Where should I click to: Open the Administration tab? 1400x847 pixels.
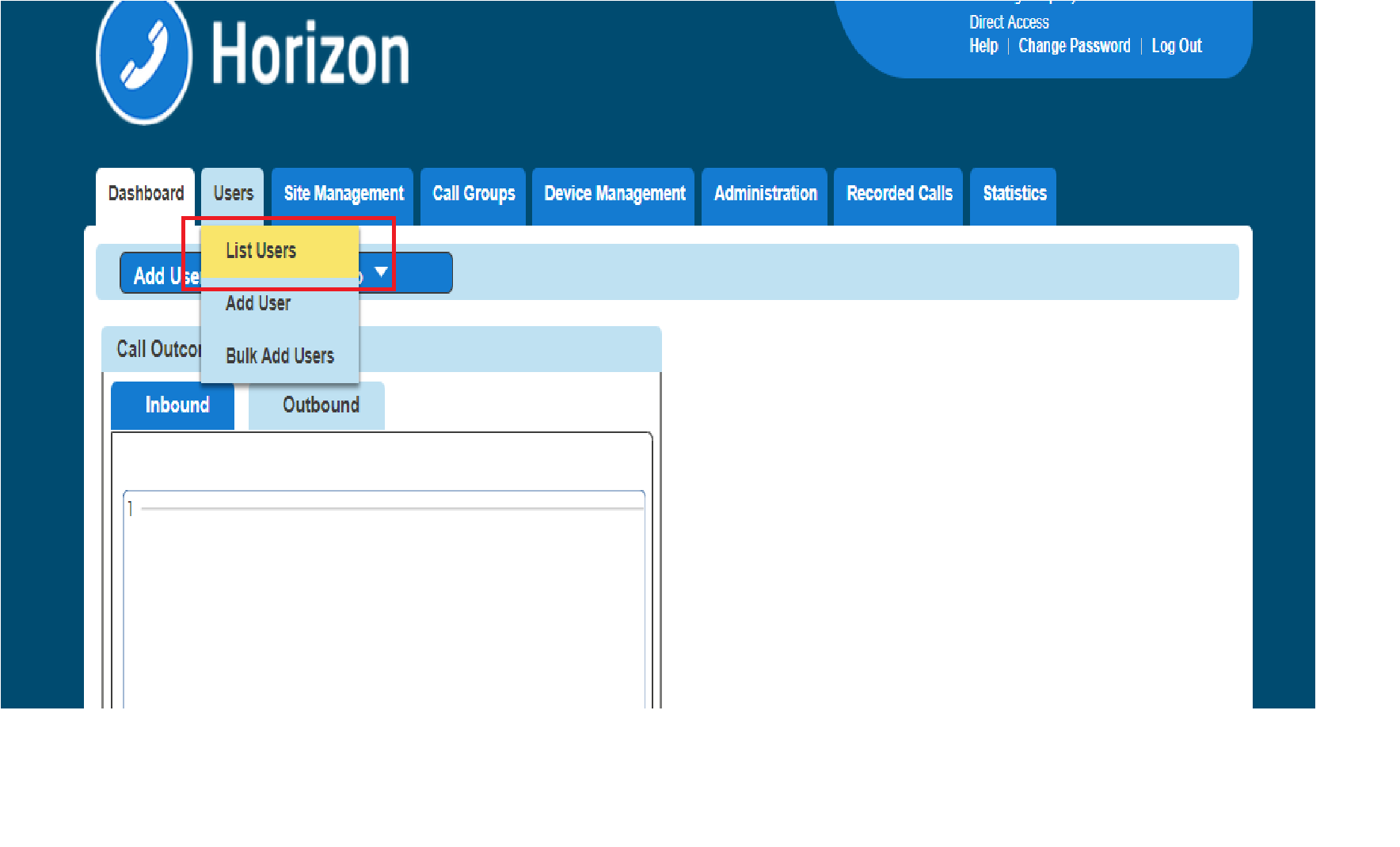[x=765, y=195]
